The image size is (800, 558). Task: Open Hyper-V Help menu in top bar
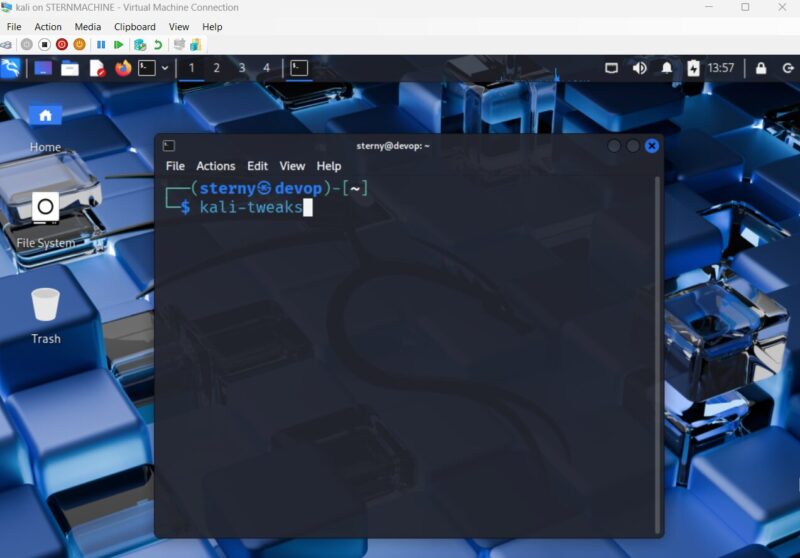pos(212,27)
